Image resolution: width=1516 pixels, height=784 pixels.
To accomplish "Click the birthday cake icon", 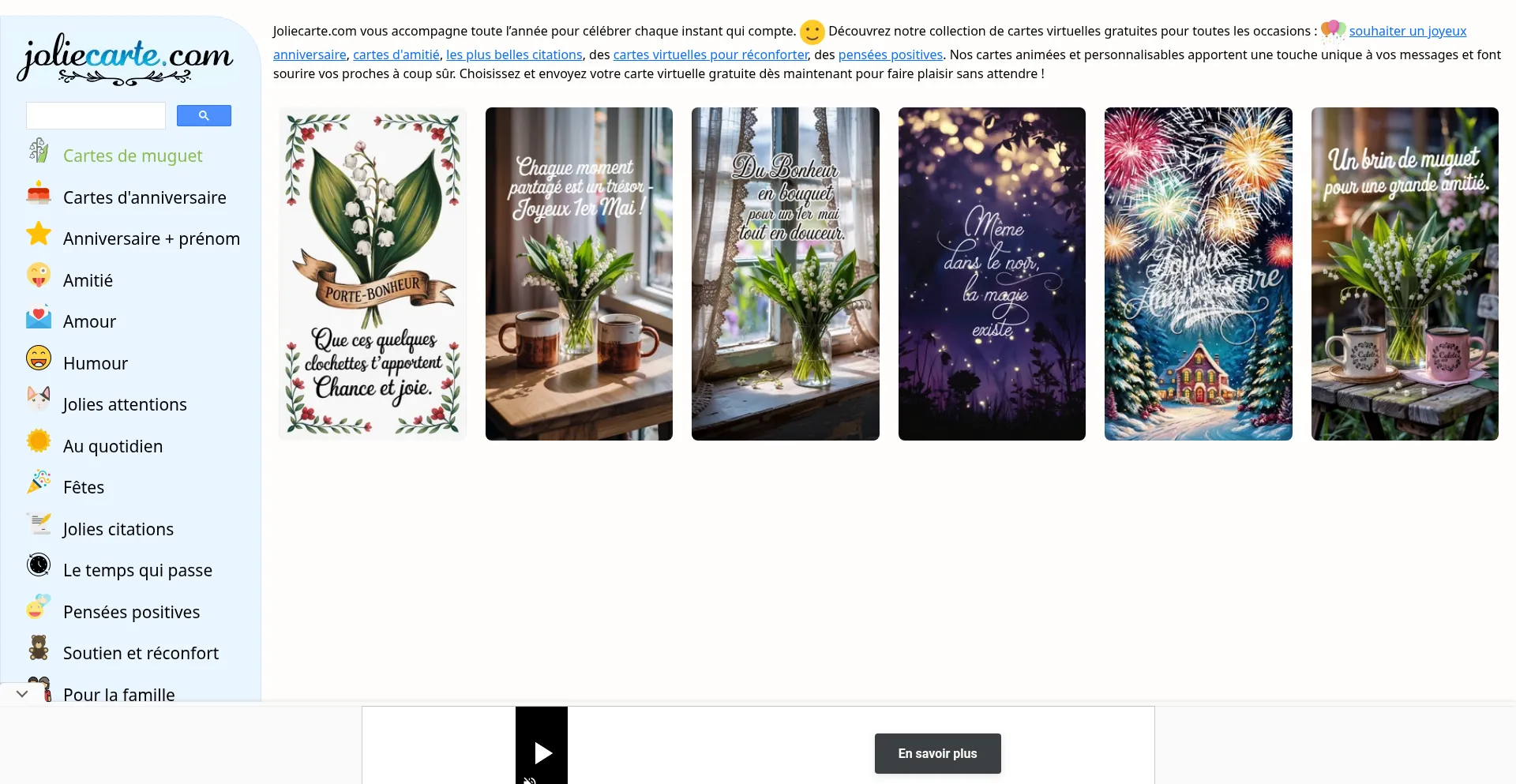I will 39,193.
